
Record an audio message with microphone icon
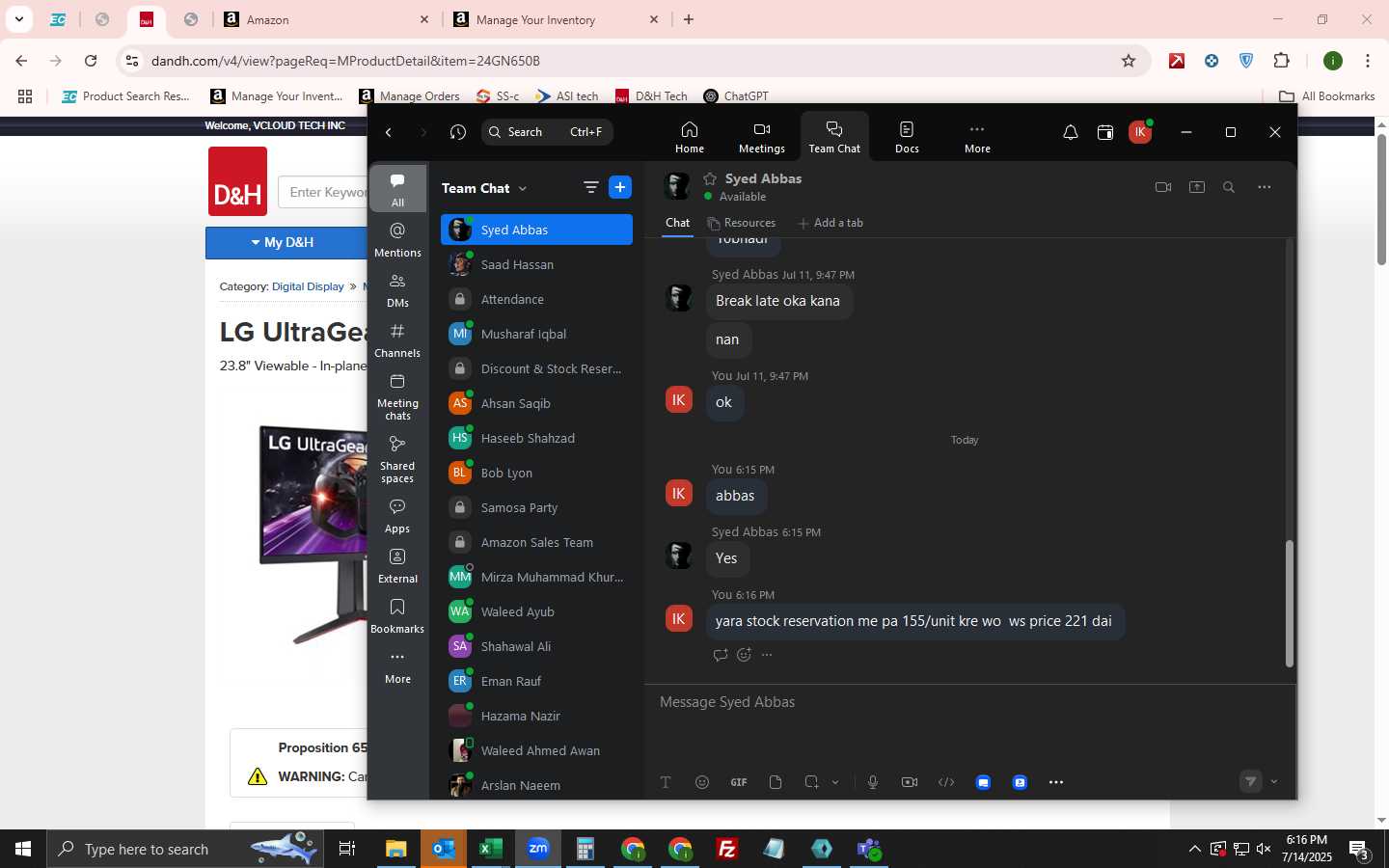point(873,782)
